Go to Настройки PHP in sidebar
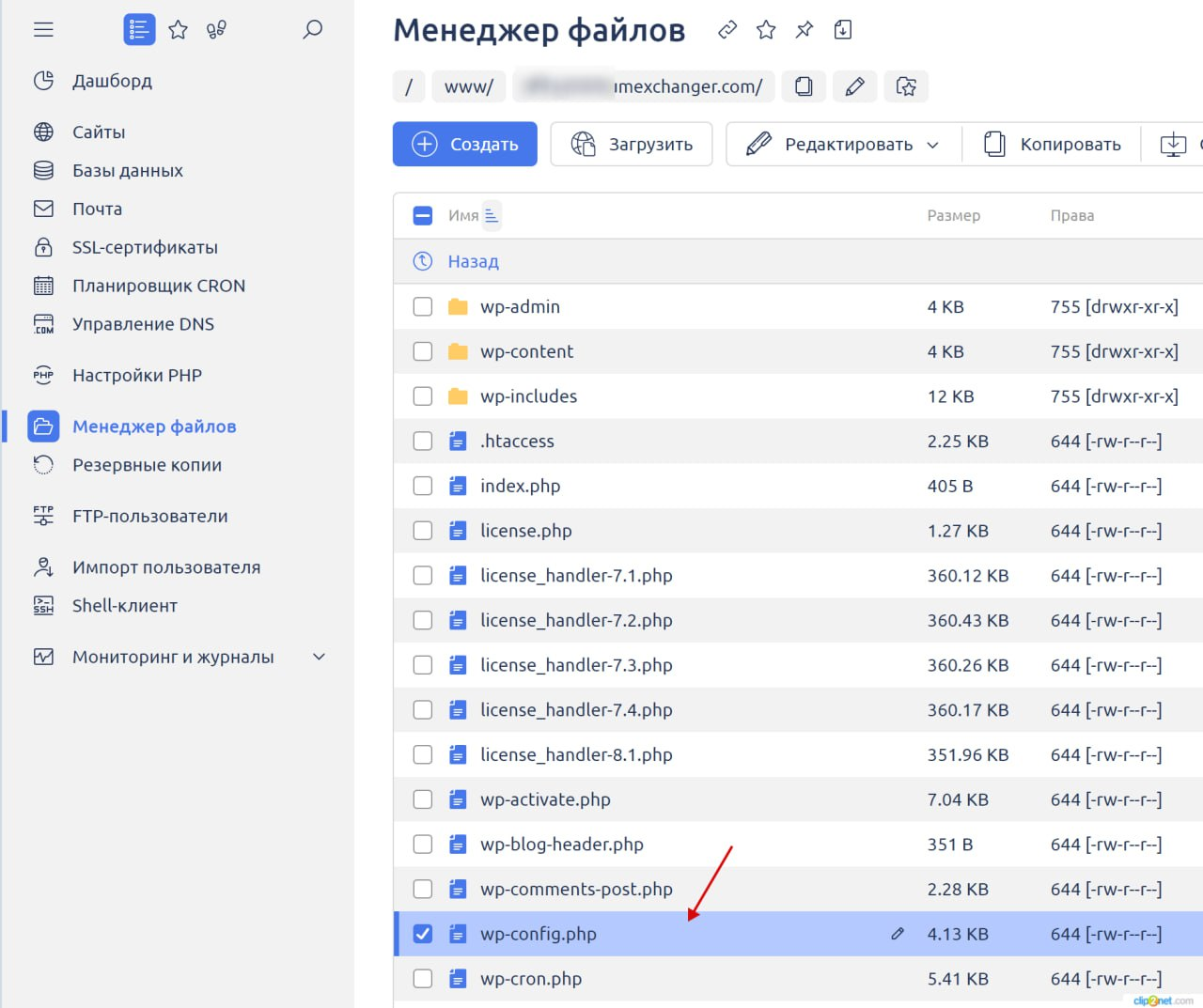This screenshot has width=1203, height=1008. click(x=136, y=375)
